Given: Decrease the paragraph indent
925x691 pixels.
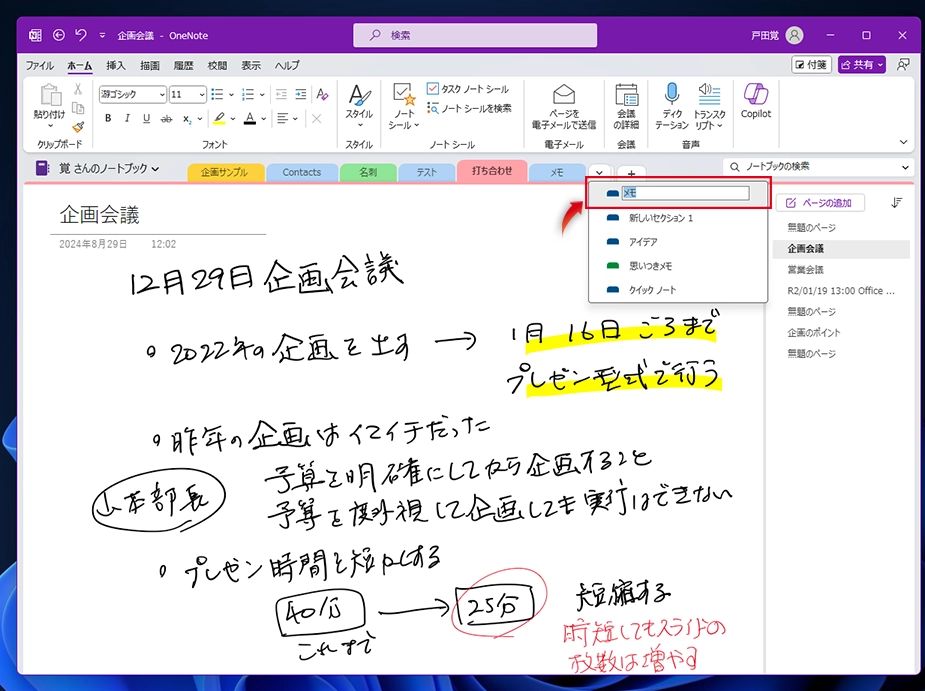Looking at the screenshot, I should 281,94.
